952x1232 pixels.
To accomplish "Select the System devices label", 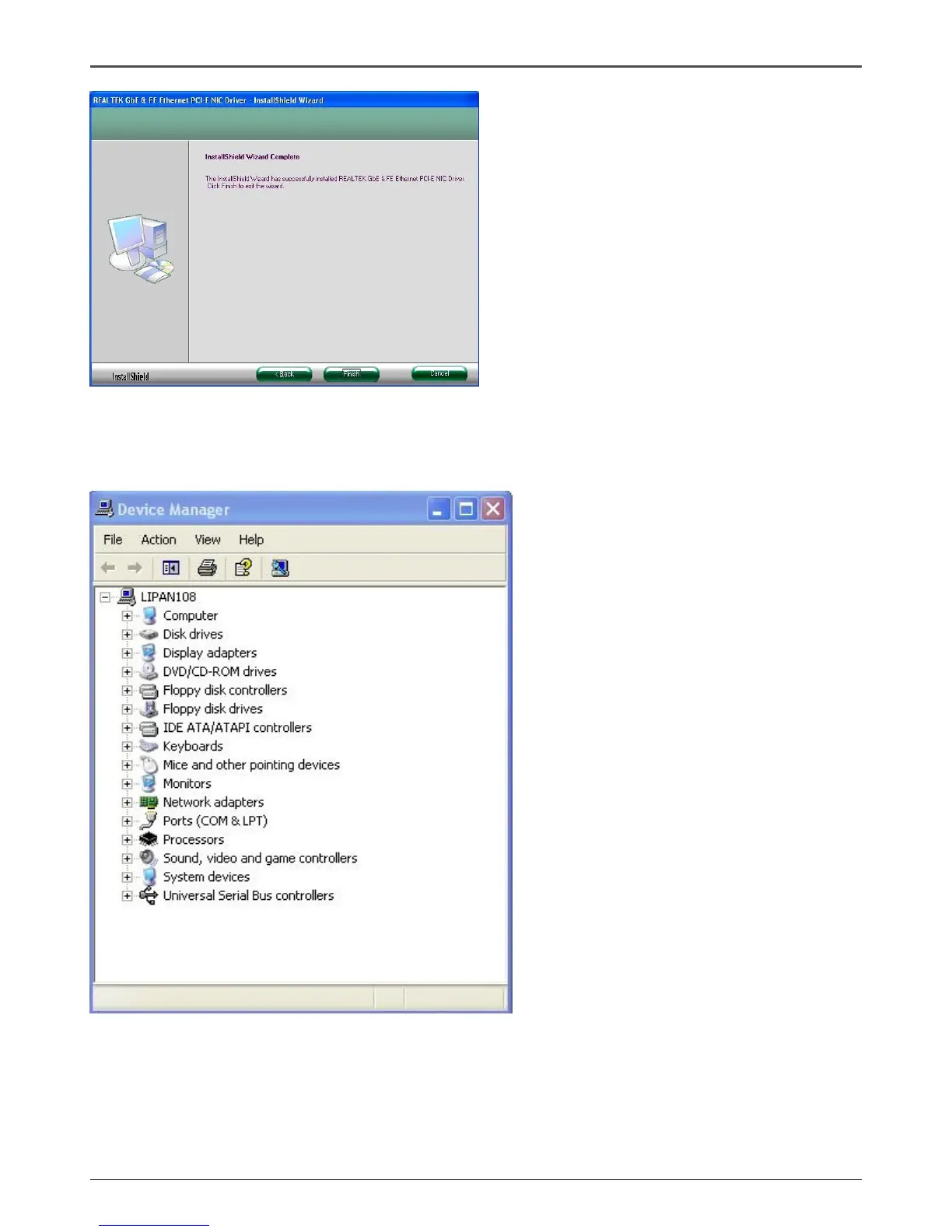I will [206, 877].
